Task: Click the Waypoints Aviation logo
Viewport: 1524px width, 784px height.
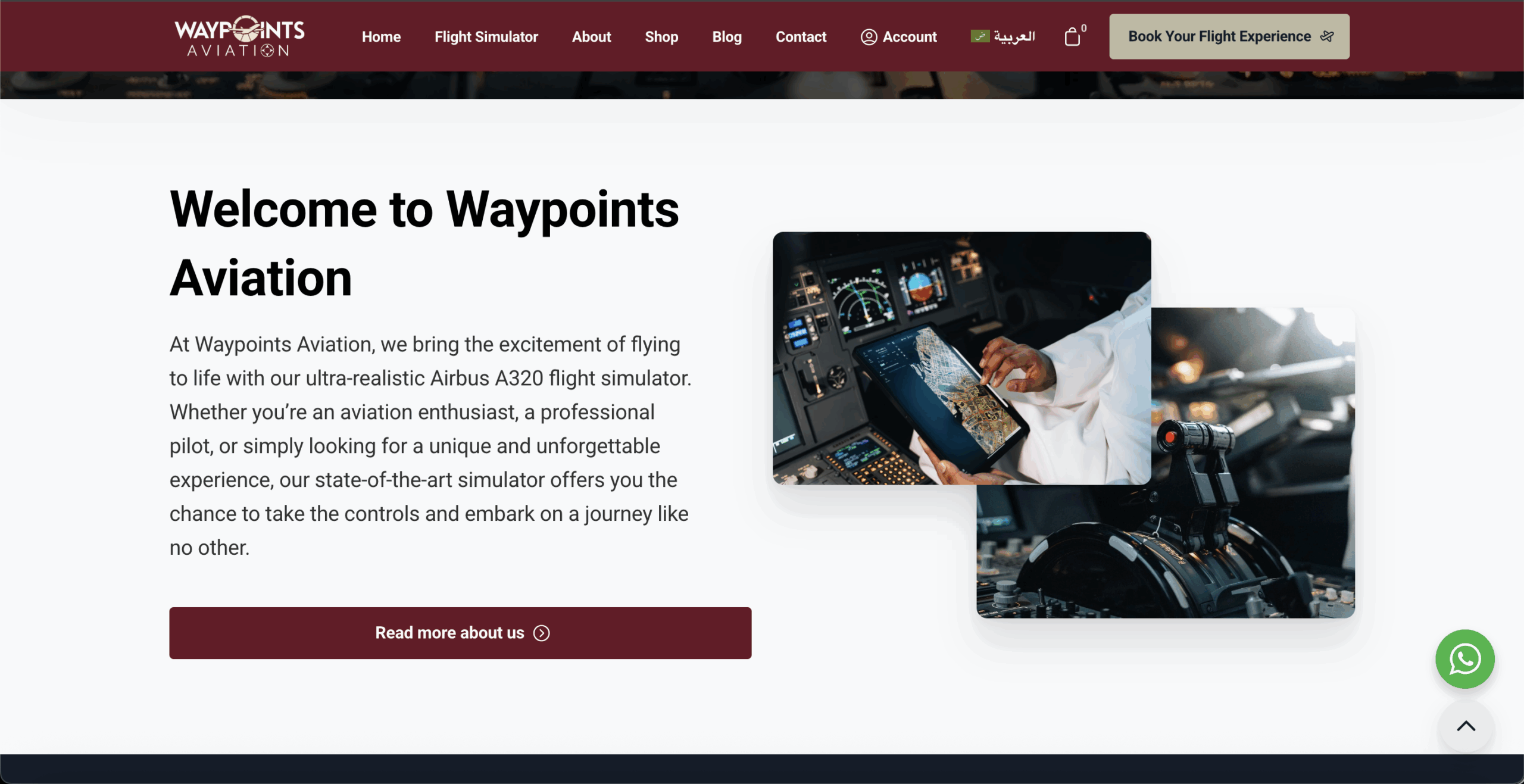Action: [239, 36]
